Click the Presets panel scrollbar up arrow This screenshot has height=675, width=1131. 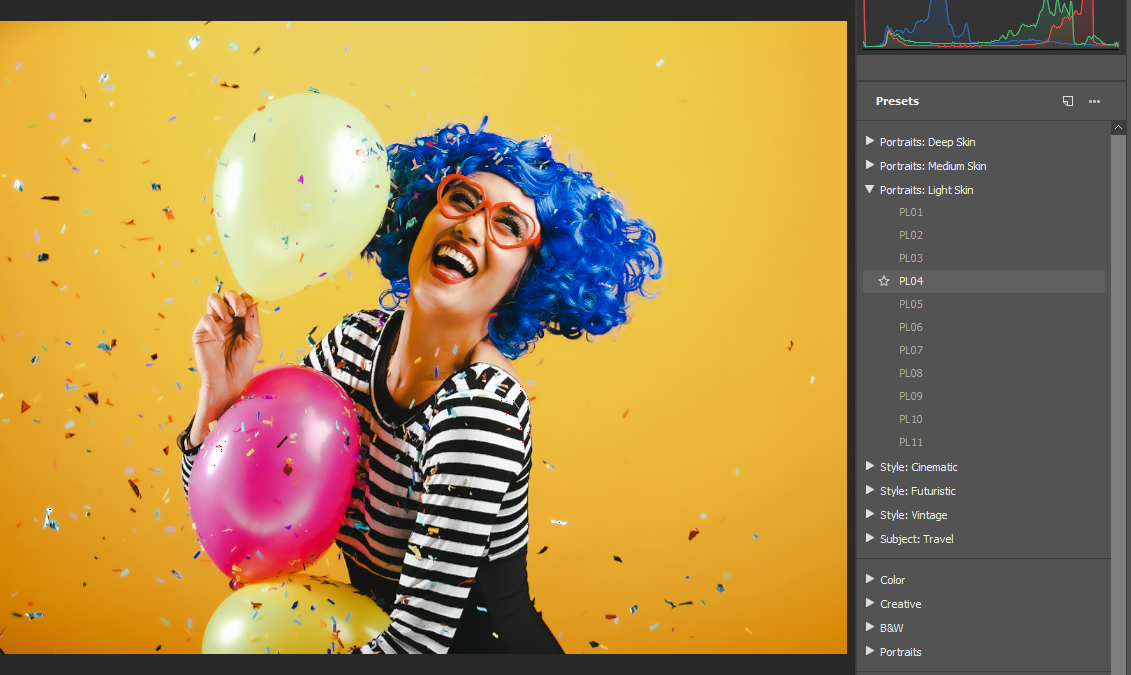pos(1118,127)
